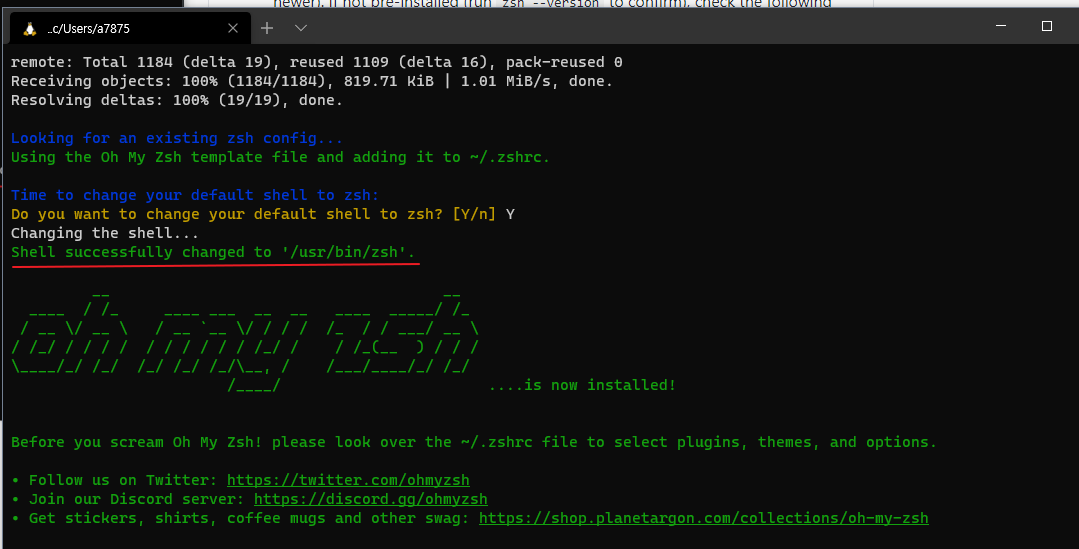The height and width of the screenshot is (549, 1079).
Task: Click '....is now installed!' text
Action: coord(582,385)
